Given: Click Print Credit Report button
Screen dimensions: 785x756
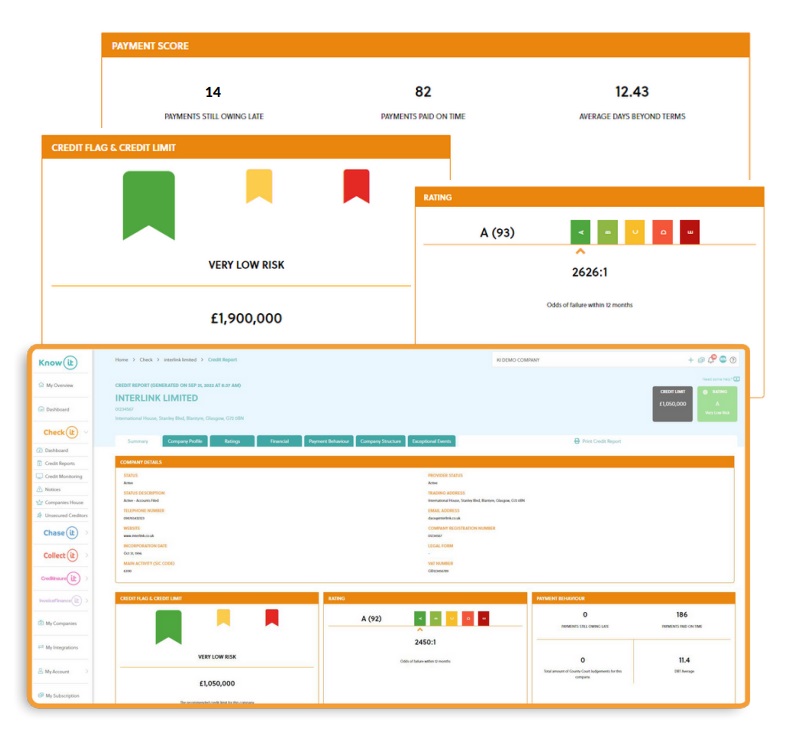Looking at the screenshot, I should (x=597, y=441).
